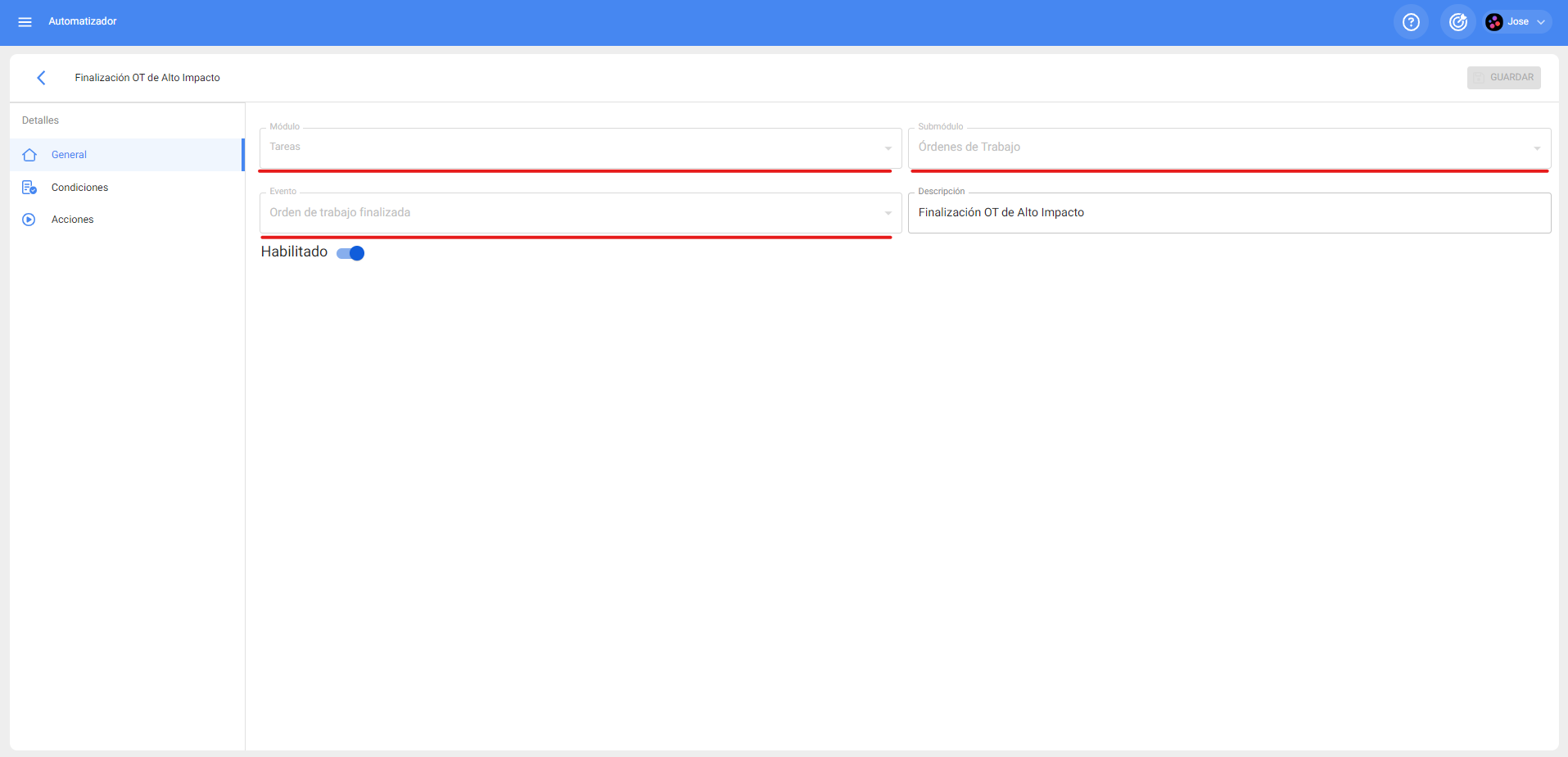Image resolution: width=1568 pixels, height=757 pixels.
Task: Click the help question mark icon
Action: [1410, 22]
